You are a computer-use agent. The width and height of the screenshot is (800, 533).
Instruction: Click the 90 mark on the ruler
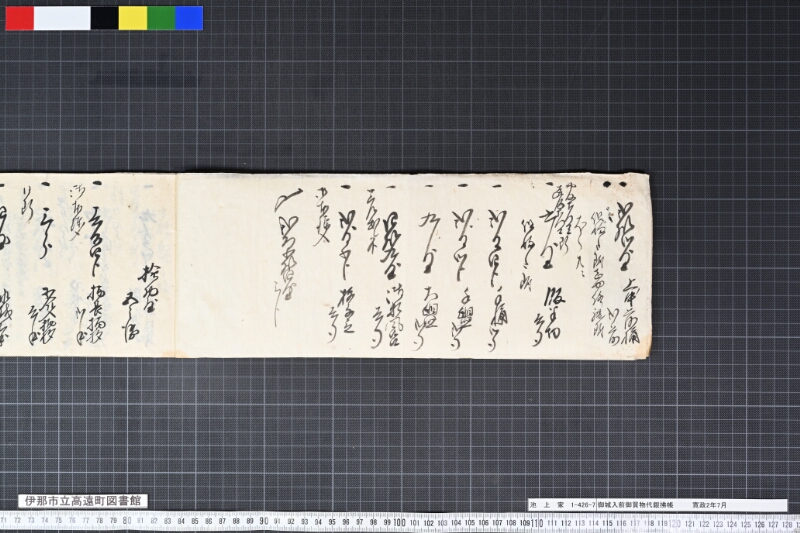tap(263, 521)
